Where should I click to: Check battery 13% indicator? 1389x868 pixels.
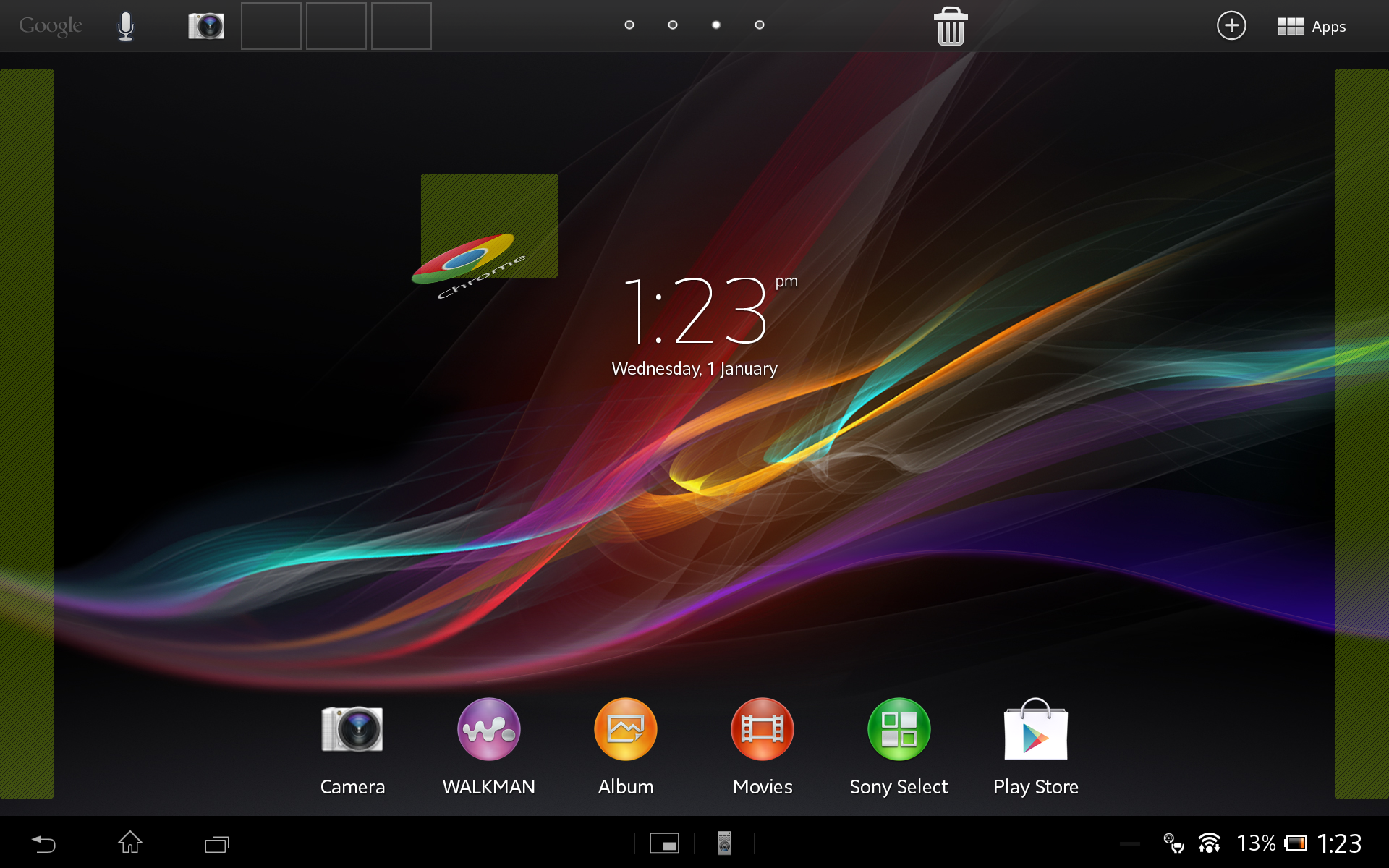tap(1271, 843)
